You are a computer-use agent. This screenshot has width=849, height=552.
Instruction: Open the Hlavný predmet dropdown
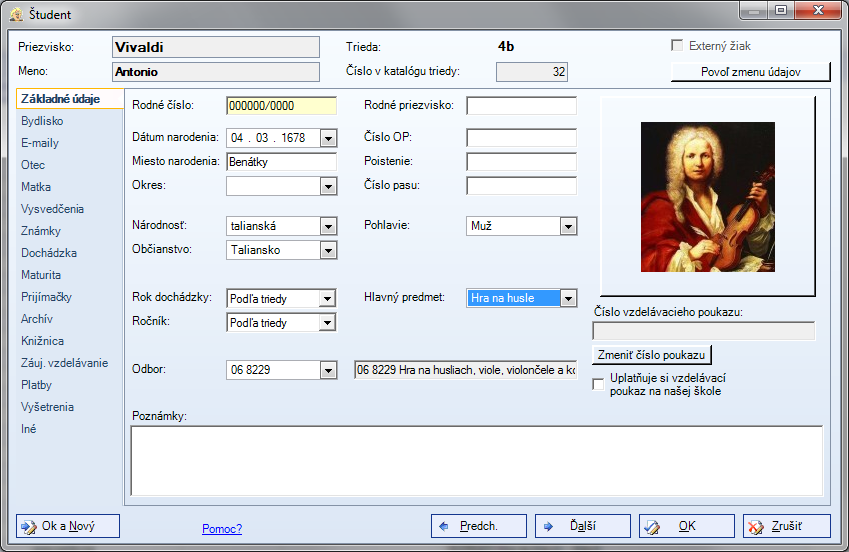click(x=568, y=298)
